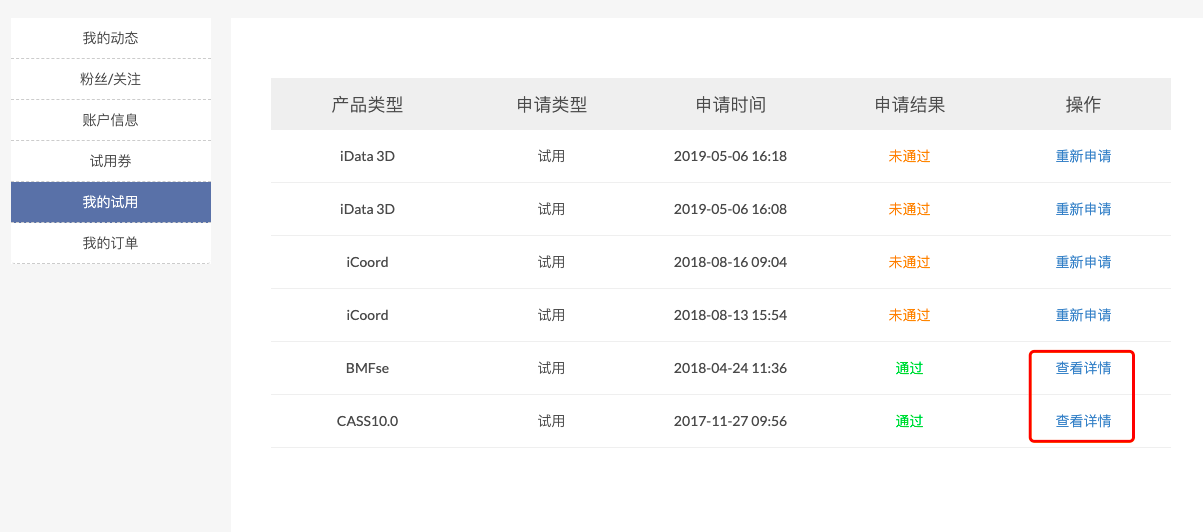Reapply for iCoord trial dated 2018-08-13
Screen dimensions: 1203x532
pyautogui.click(x=1083, y=315)
